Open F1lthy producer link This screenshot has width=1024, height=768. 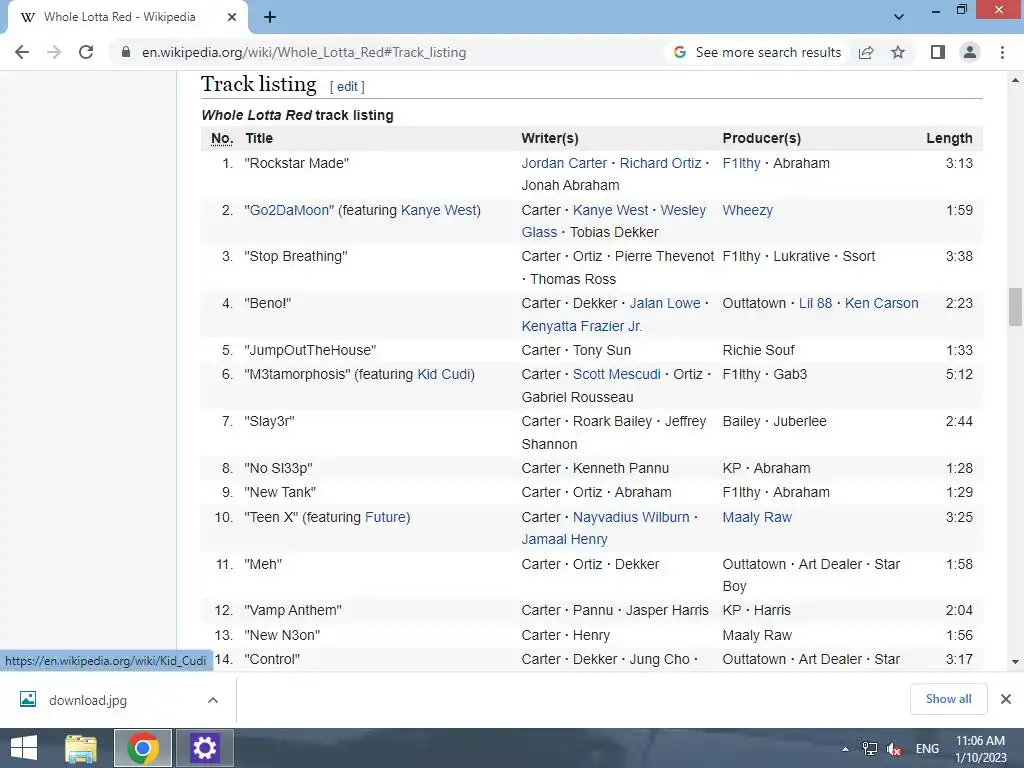coord(741,163)
